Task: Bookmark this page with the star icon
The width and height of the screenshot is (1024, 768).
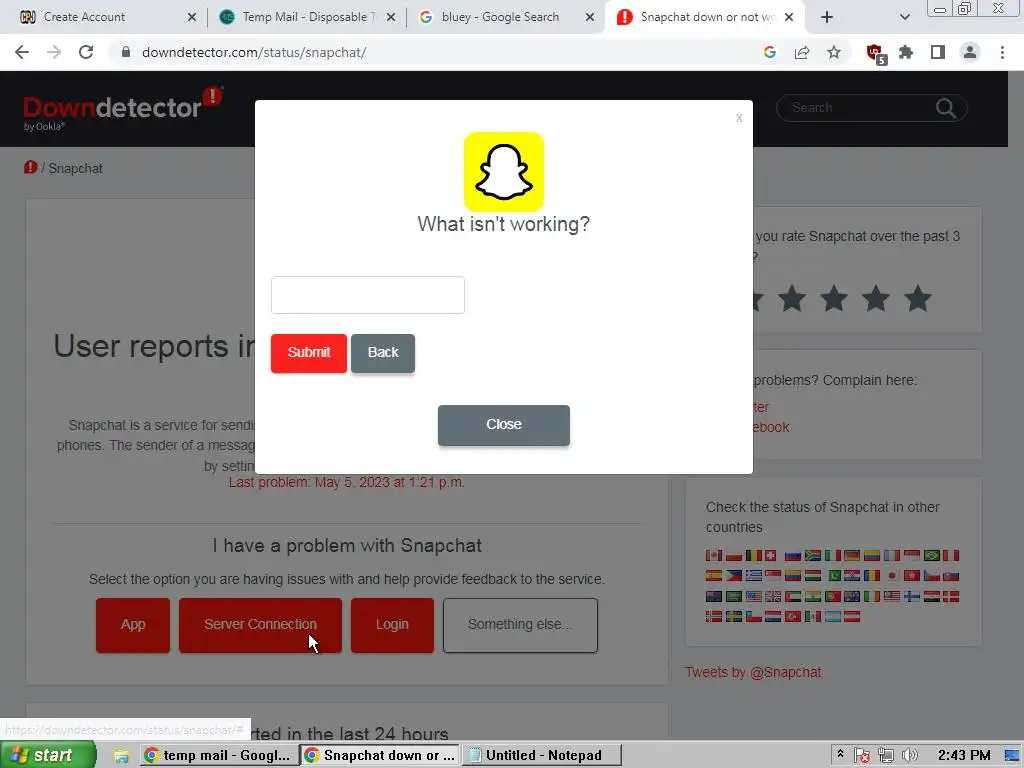Action: pyautogui.click(x=834, y=52)
